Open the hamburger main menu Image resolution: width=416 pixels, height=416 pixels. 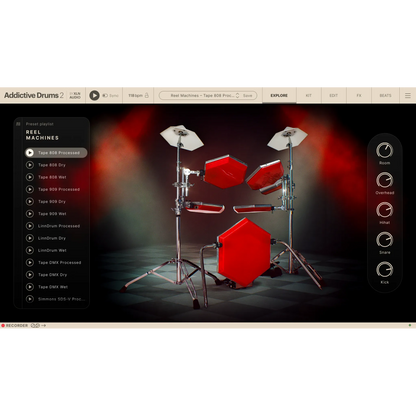(408, 95)
